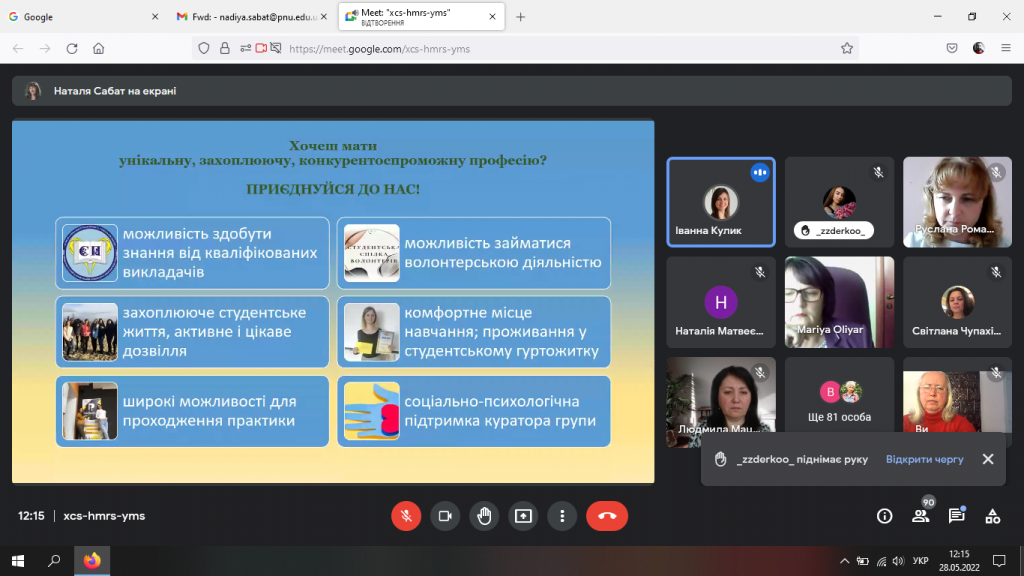This screenshot has width=1024, height=576.
Task: Unmute the microphone in Meet
Action: (x=406, y=515)
